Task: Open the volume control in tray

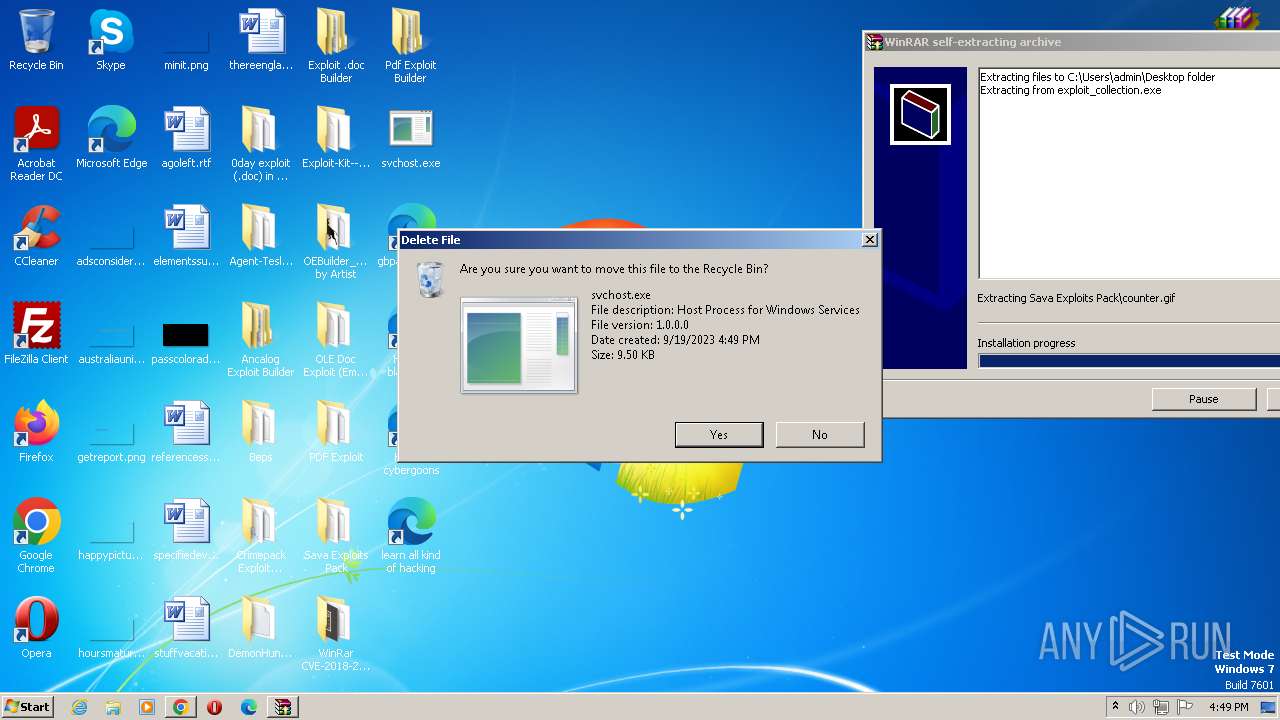Action: pos(1137,707)
